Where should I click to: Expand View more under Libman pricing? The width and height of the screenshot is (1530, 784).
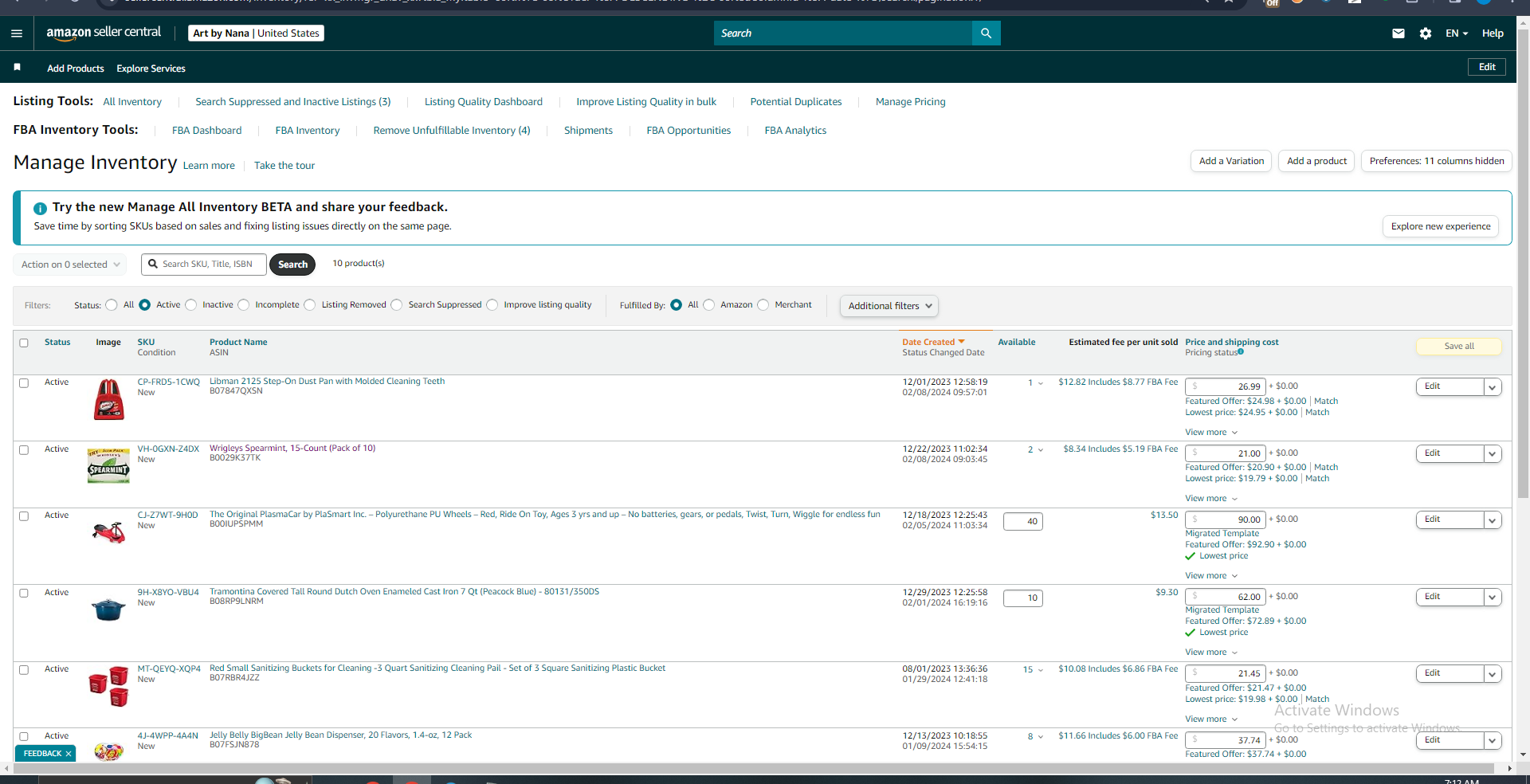coord(1211,433)
